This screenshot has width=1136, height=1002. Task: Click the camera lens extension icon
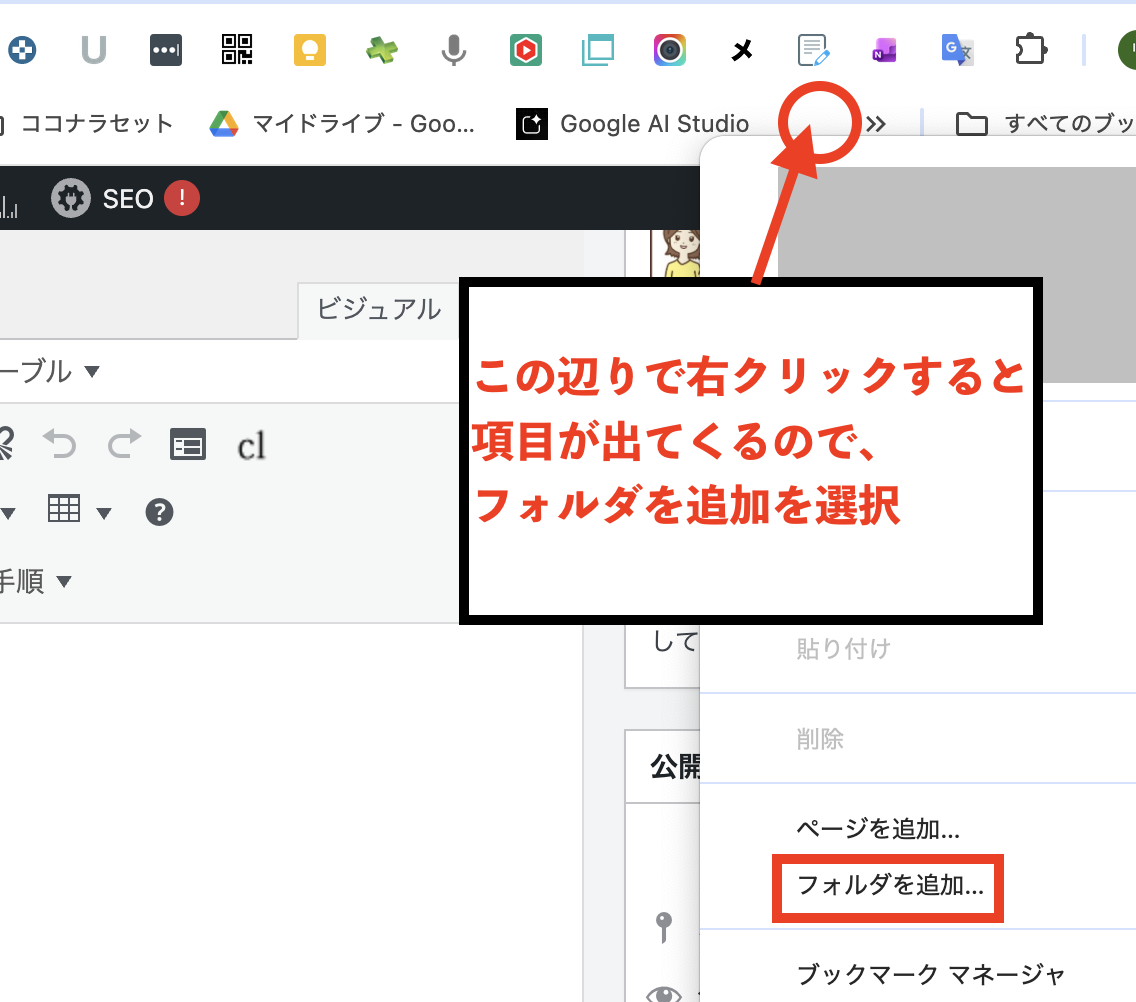[670, 50]
